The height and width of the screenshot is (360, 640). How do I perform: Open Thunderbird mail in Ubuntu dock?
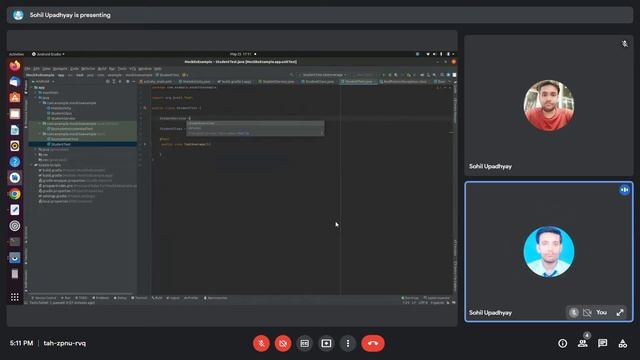(15, 82)
